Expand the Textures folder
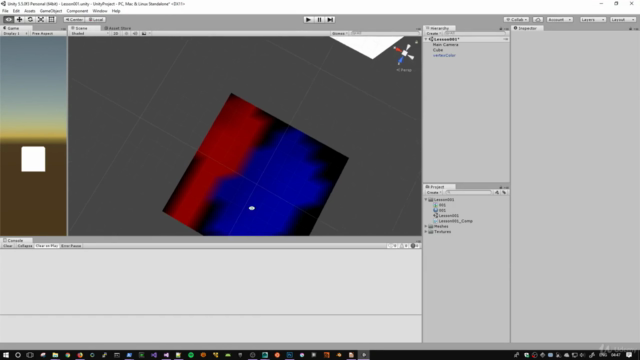640x360 pixels. 426,231
